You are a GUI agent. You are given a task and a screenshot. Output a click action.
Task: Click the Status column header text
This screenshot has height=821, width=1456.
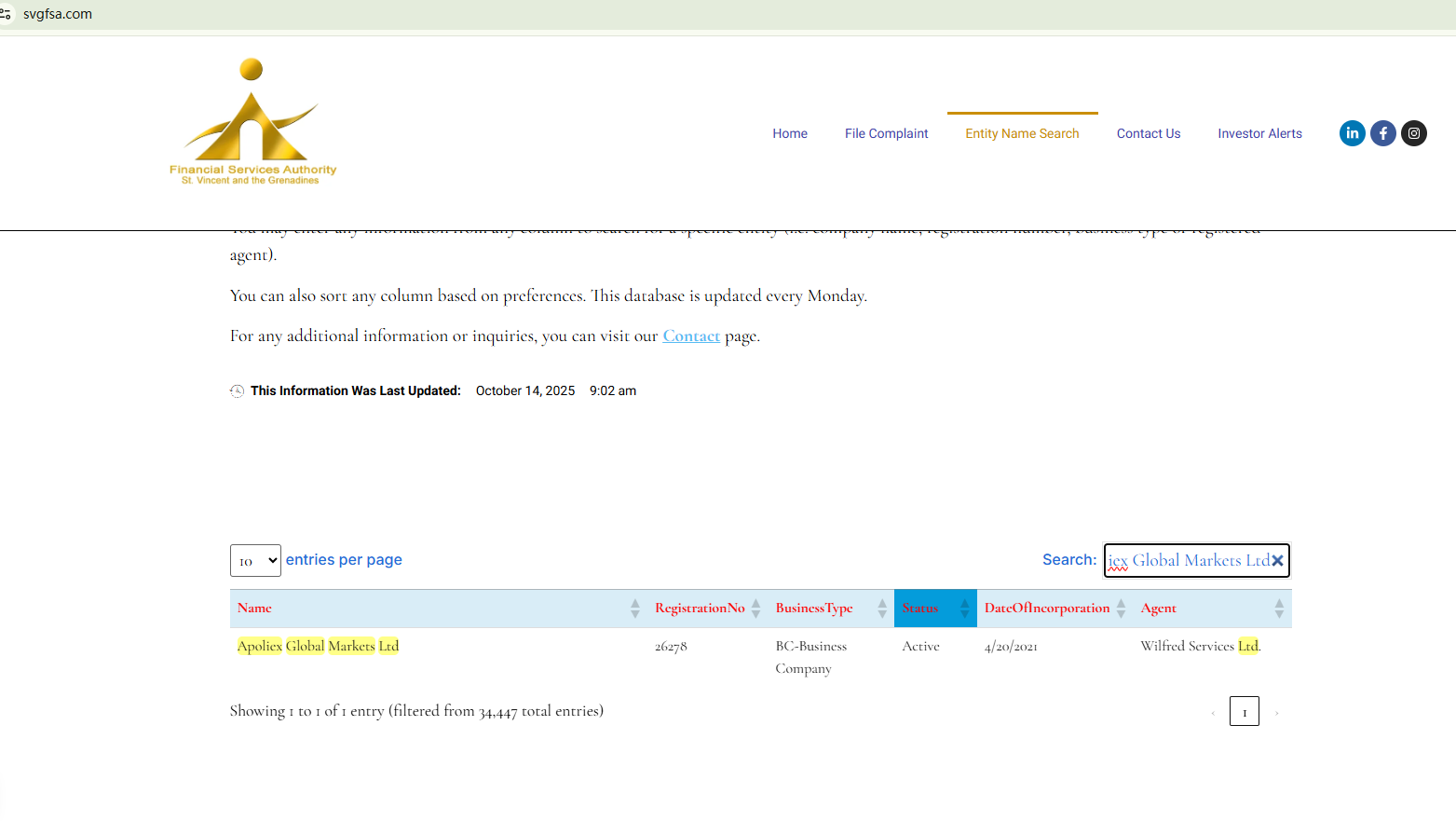[920, 609]
